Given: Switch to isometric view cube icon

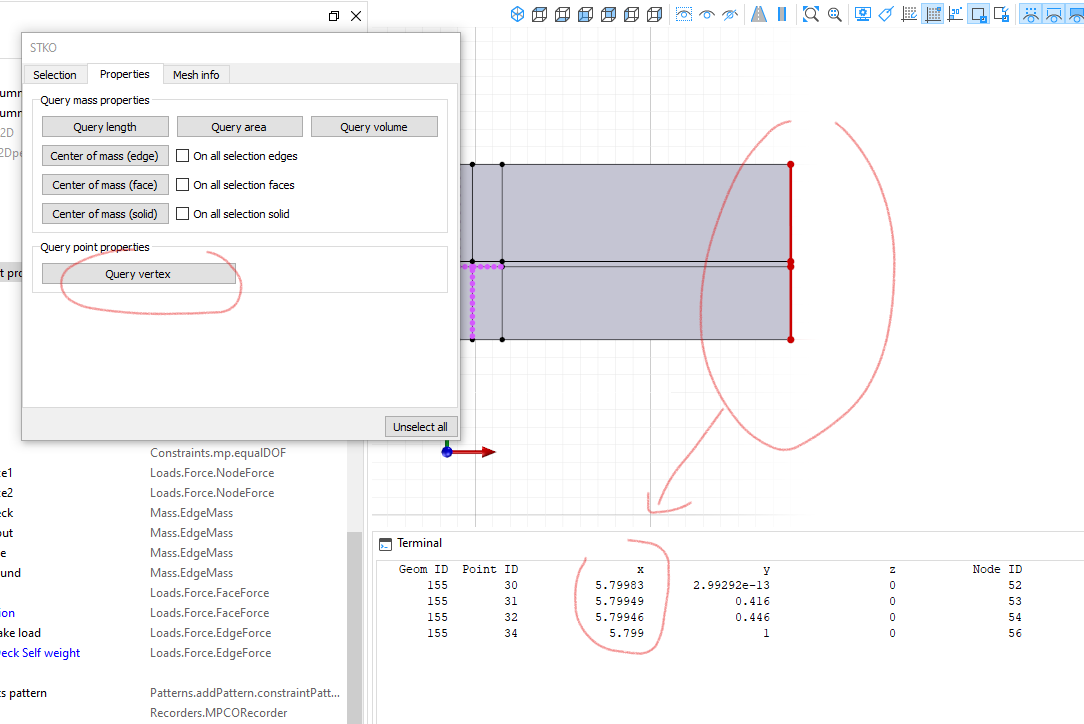Looking at the screenshot, I should [517, 14].
